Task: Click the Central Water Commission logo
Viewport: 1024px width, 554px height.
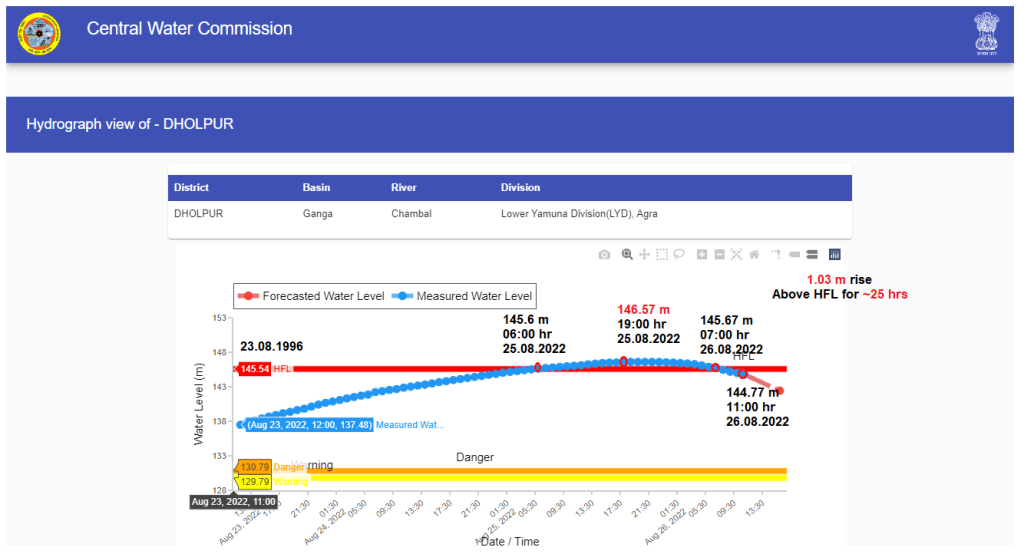Action: [39, 33]
